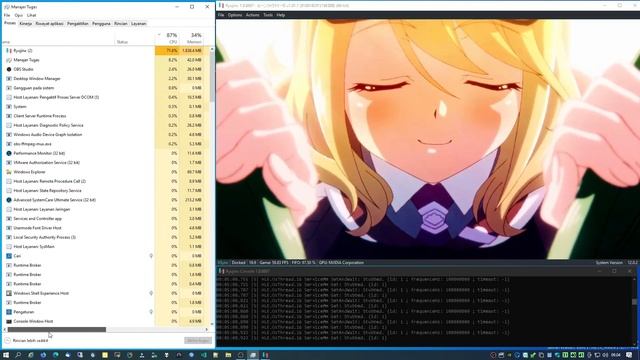Click the suspended leaf icon in Cari row
The image size is (640, 360).
tap(151, 256)
